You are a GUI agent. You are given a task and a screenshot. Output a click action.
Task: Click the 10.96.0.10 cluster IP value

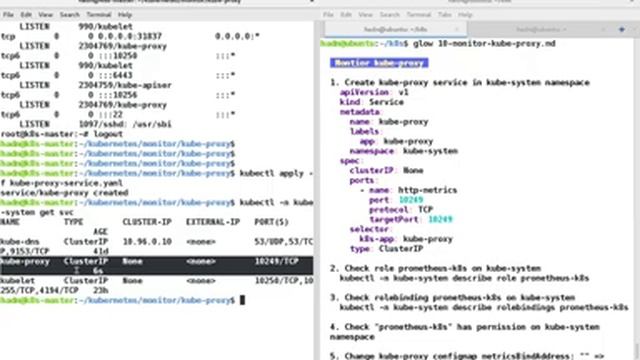pyautogui.click(x=147, y=242)
